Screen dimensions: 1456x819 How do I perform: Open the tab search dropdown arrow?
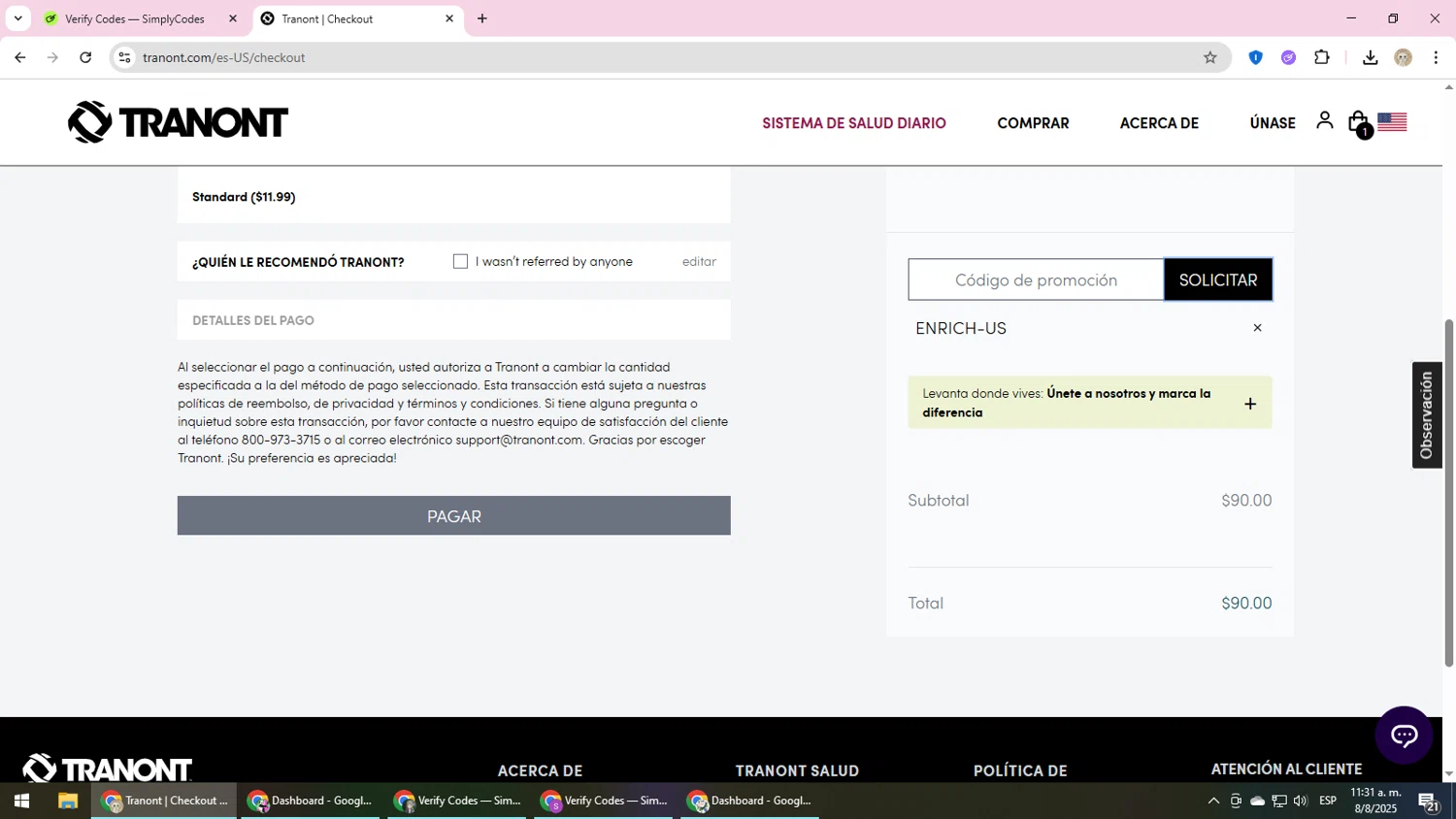tap(17, 18)
